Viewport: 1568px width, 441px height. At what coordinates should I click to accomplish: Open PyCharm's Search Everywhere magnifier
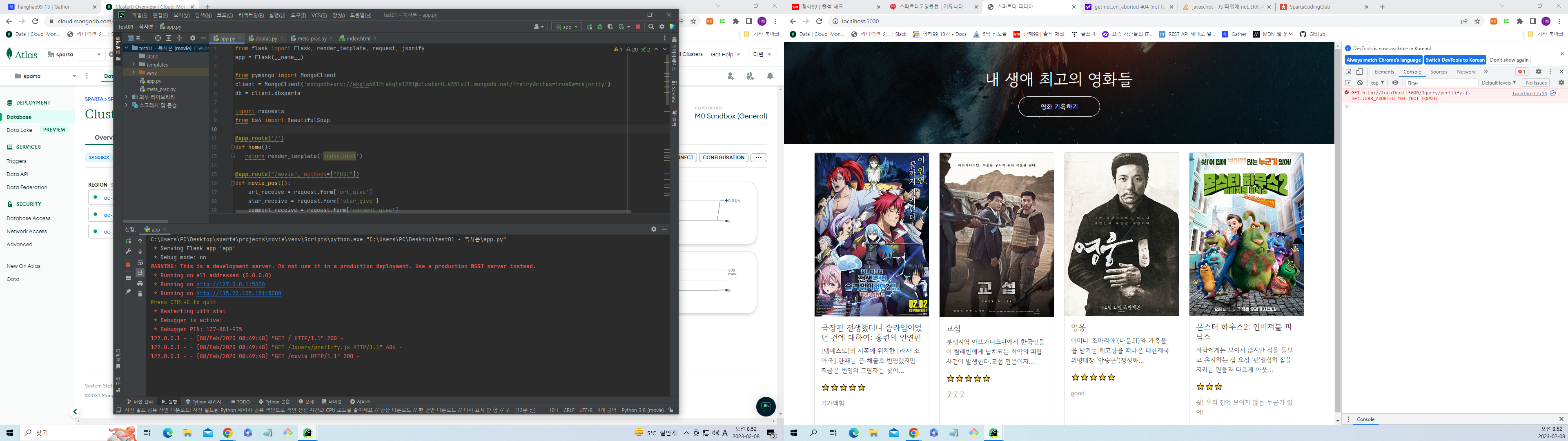[651, 27]
